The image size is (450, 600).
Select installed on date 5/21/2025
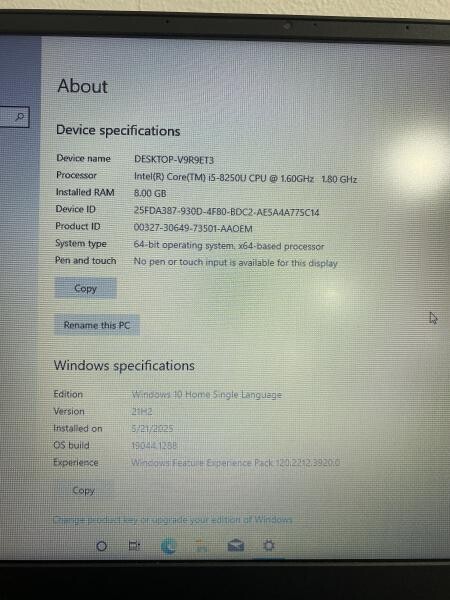pos(152,429)
